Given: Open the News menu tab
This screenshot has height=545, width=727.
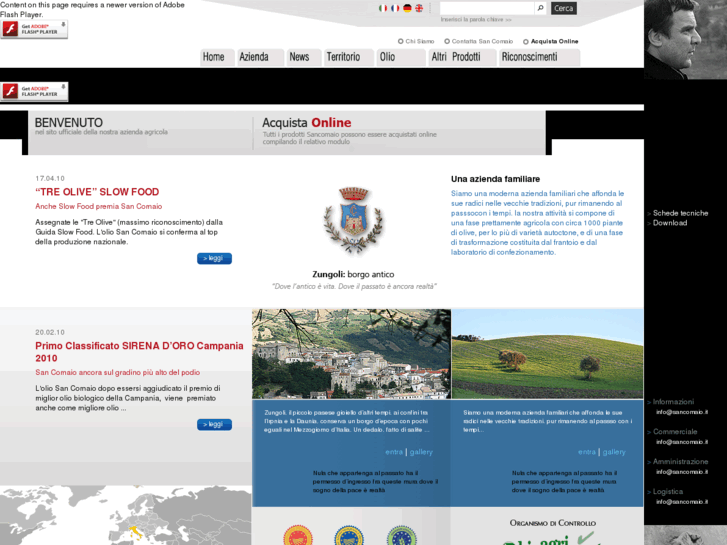Looking at the screenshot, I should [x=304, y=58].
